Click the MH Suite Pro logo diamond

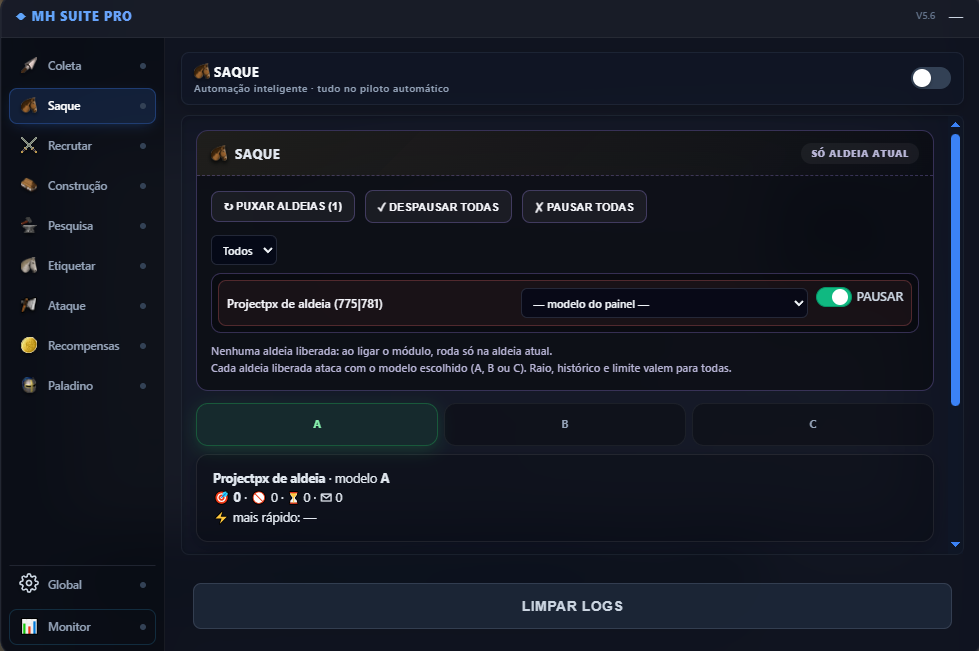click(x=21, y=16)
